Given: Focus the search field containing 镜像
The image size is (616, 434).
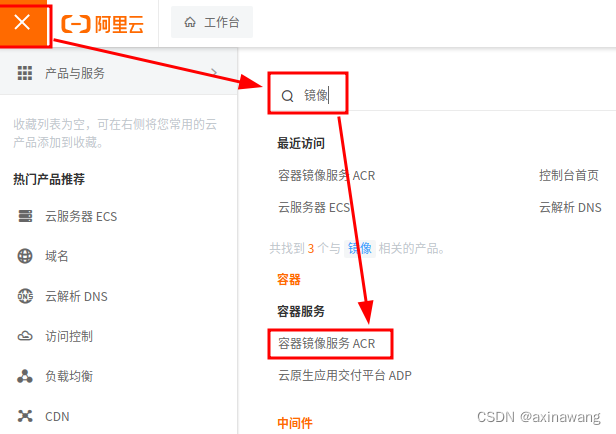Looking at the screenshot, I should click(x=444, y=95).
